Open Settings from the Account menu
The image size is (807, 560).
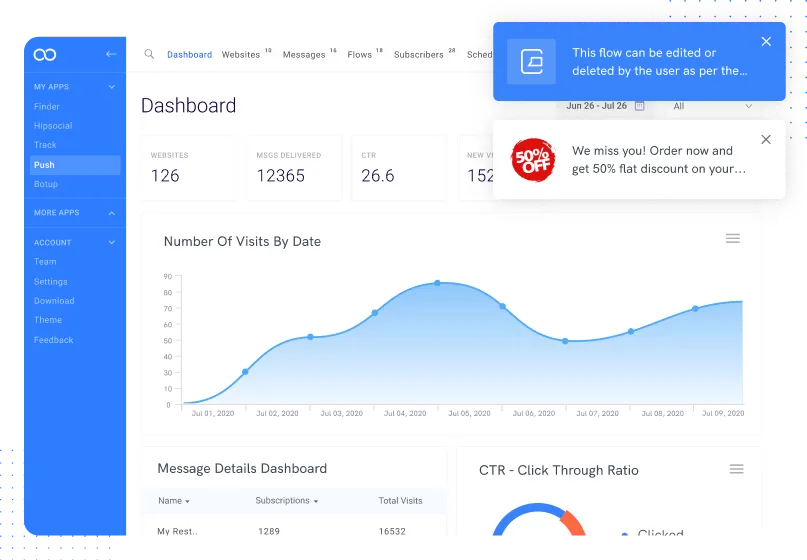coord(51,281)
